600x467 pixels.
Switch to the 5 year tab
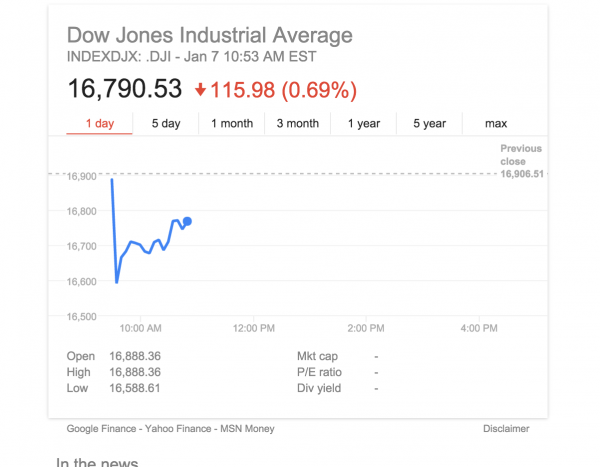coord(429,124)
